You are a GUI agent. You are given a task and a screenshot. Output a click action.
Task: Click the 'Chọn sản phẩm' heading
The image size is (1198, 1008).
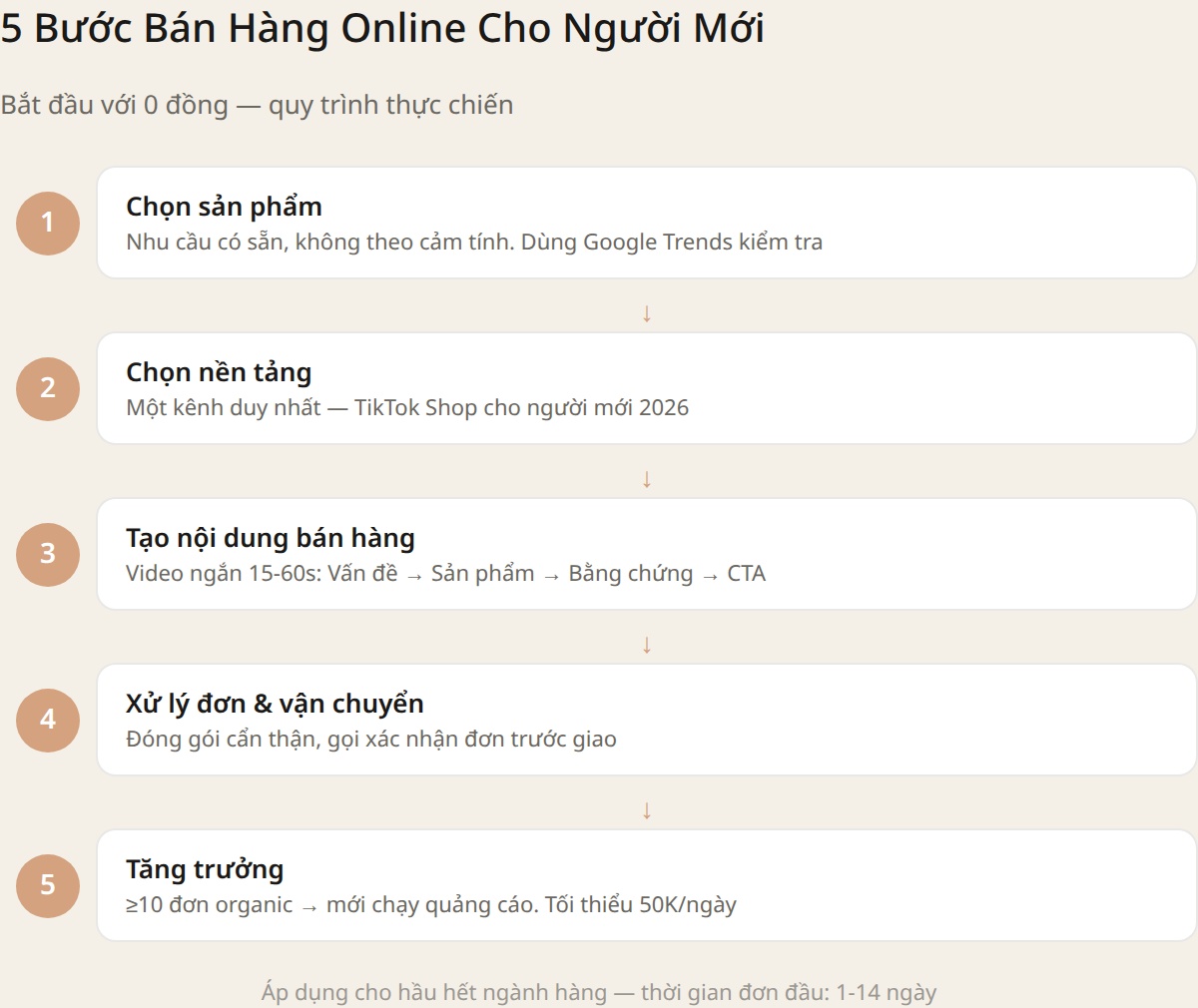tap(224, 207)
